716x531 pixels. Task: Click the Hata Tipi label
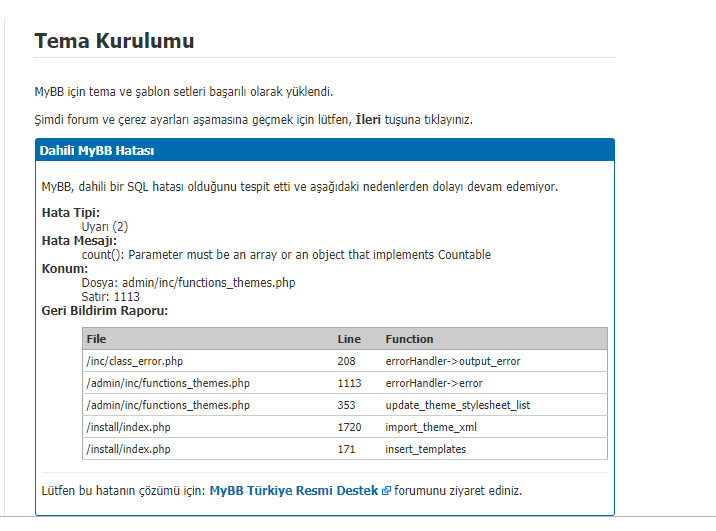click(x=71, y=213)
